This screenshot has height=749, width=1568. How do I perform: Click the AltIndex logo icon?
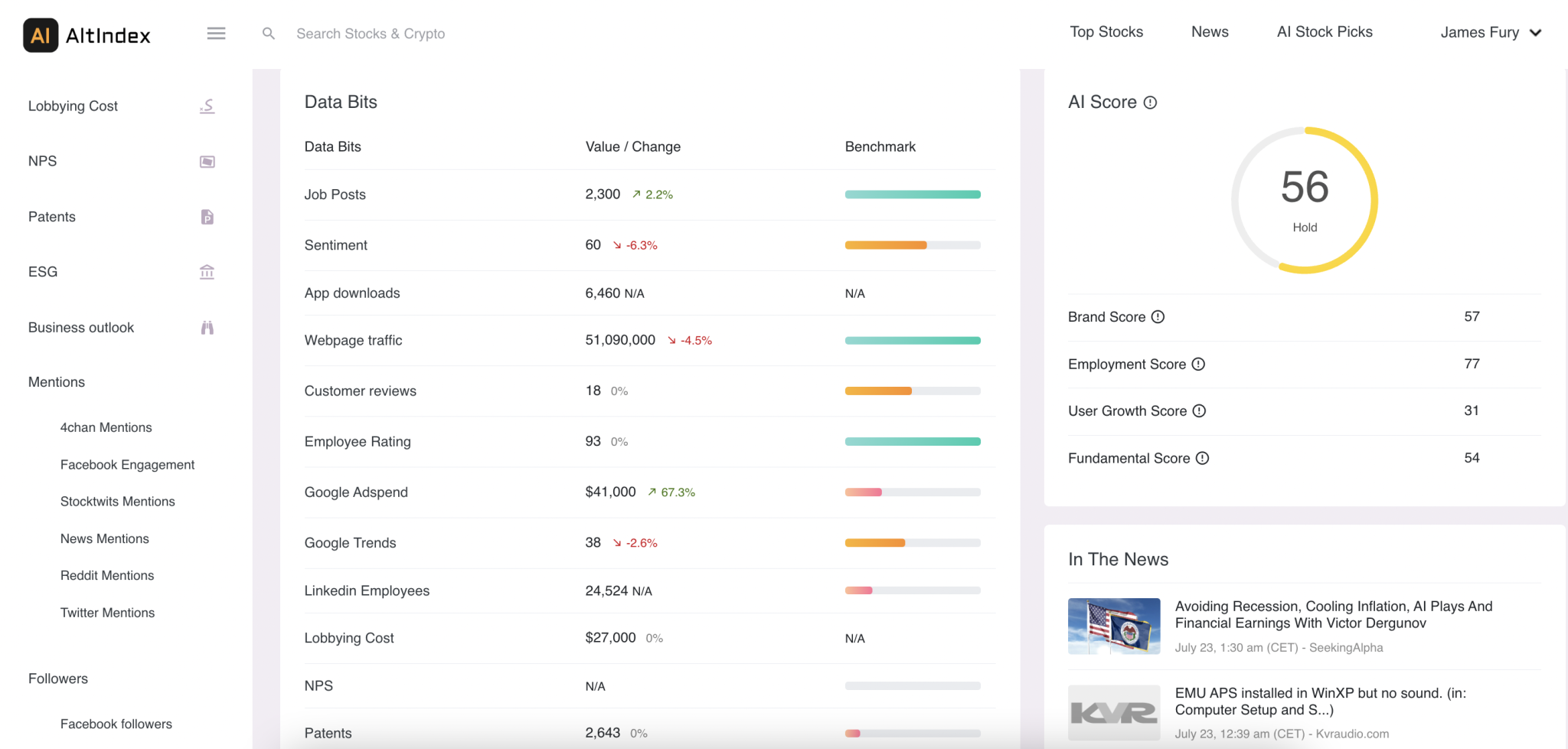pos(40,34)
